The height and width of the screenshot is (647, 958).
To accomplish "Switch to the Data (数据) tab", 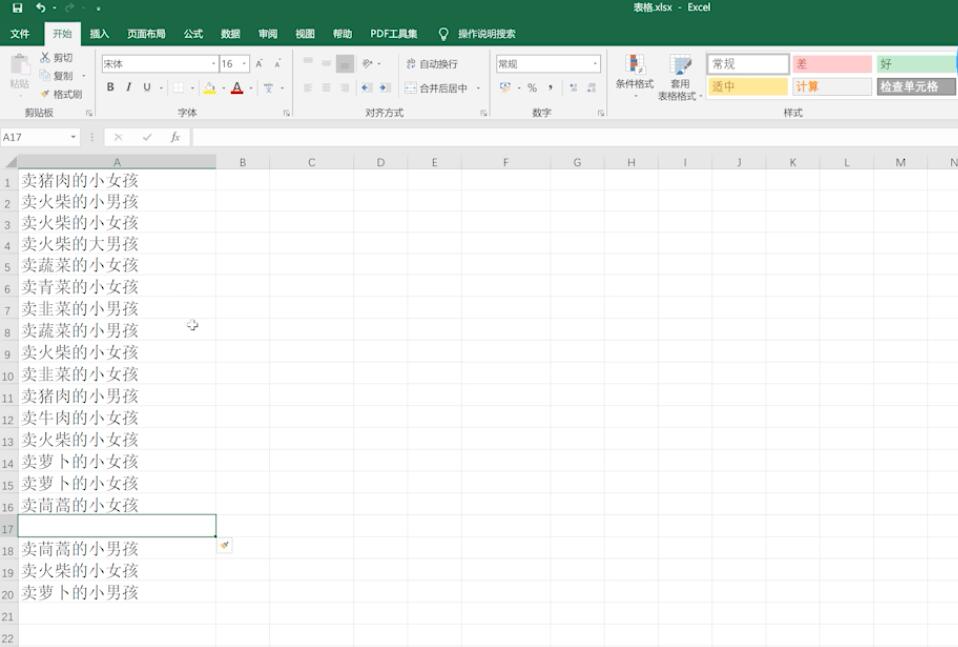I will click(x=230, y=34).
